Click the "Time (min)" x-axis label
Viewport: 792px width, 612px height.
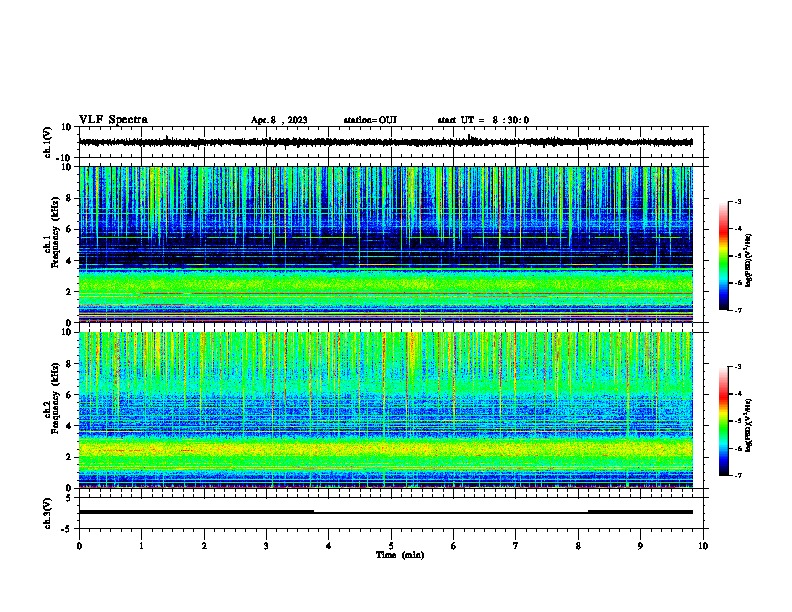pos(400,555)
